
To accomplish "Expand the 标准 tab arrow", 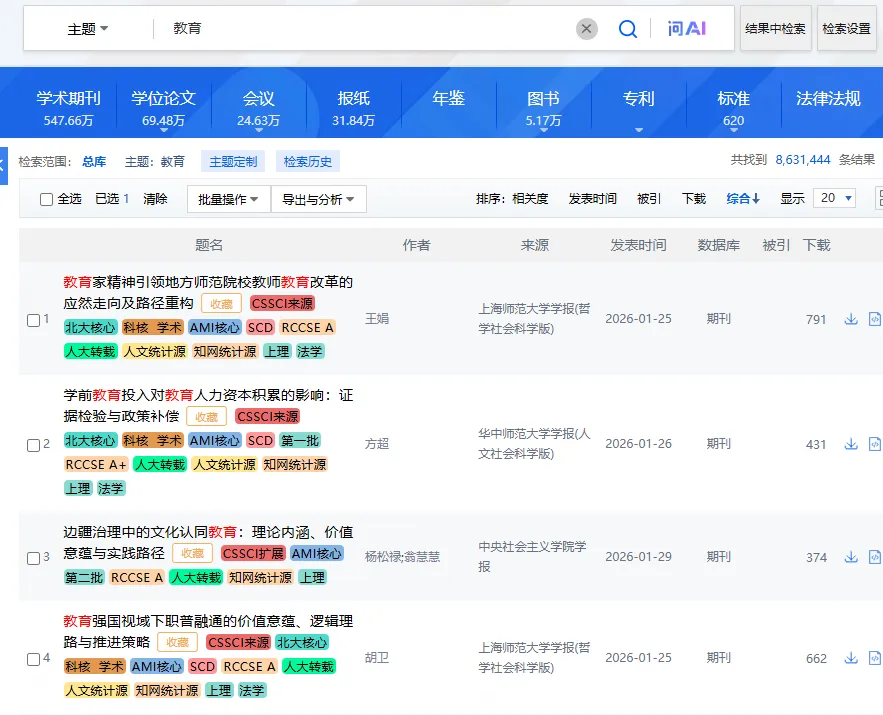I will (x=733, y=130).
